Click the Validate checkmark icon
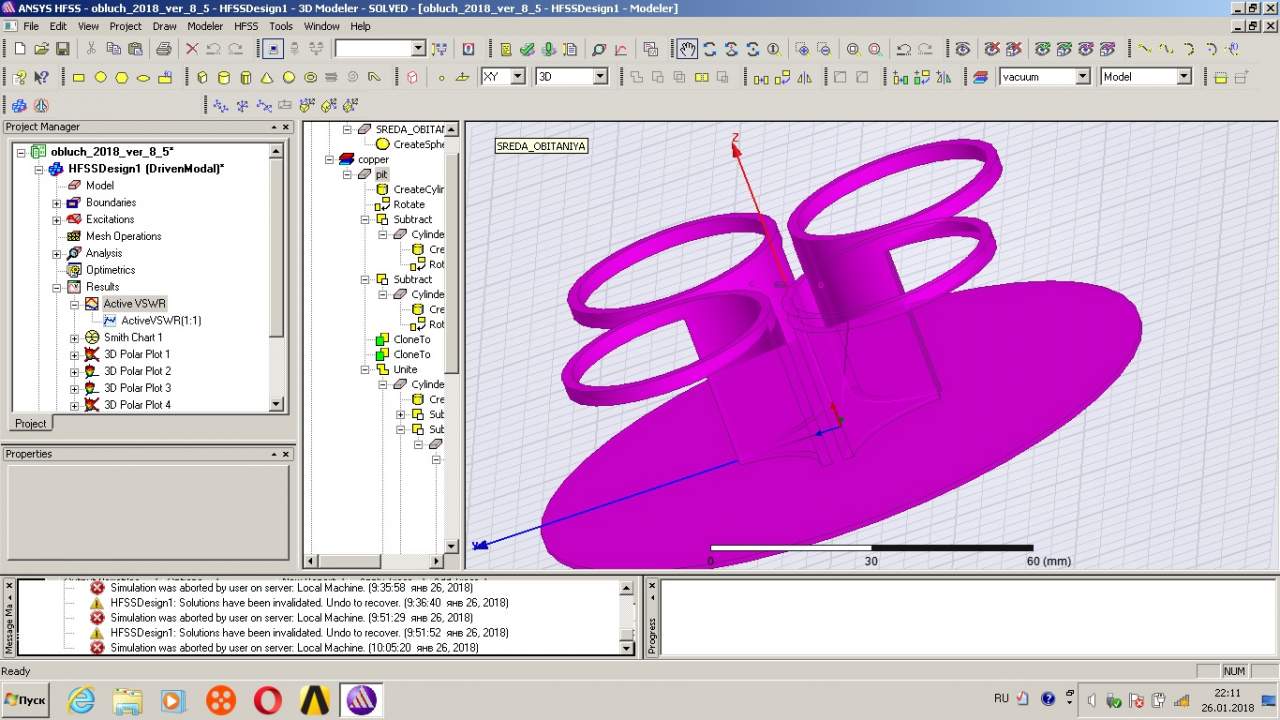Image resolution: width=1280 pixels, height=720 pixels. pos(527,49)
